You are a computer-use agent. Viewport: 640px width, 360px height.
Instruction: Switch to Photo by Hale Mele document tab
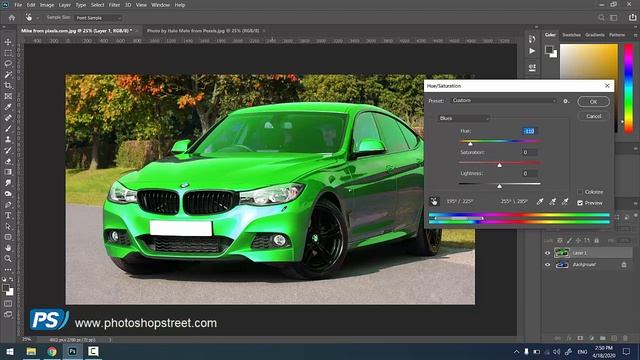tap(203, 31)
